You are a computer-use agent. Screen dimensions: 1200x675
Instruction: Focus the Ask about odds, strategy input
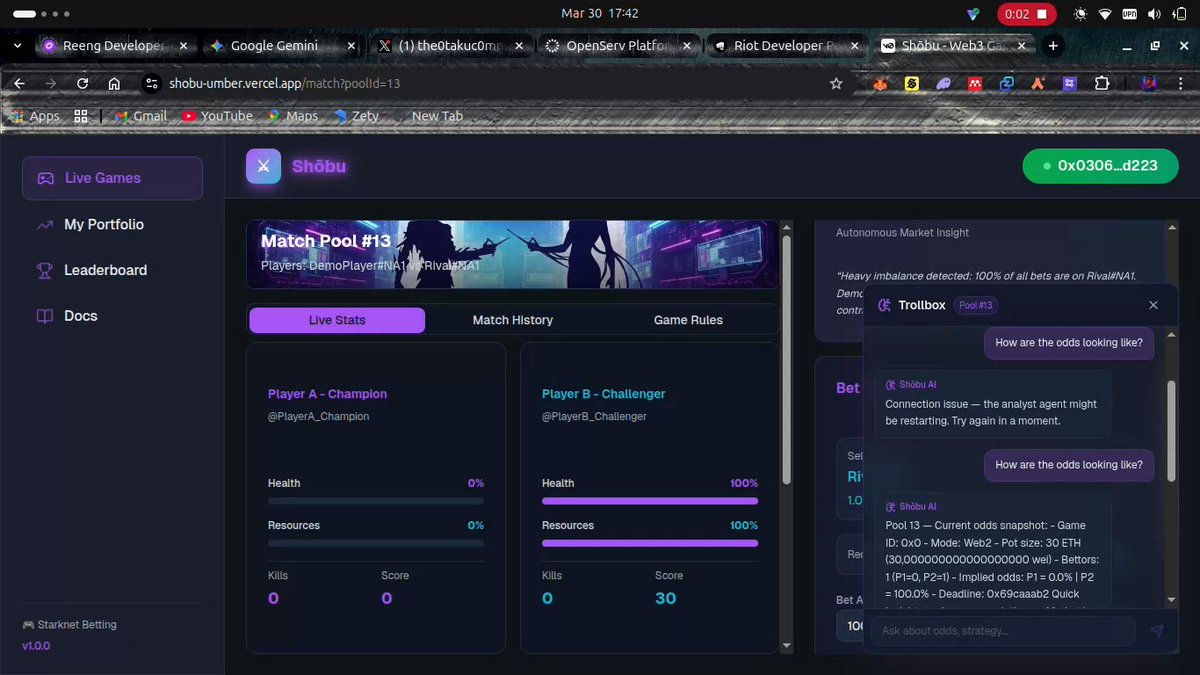point(1003,631)
